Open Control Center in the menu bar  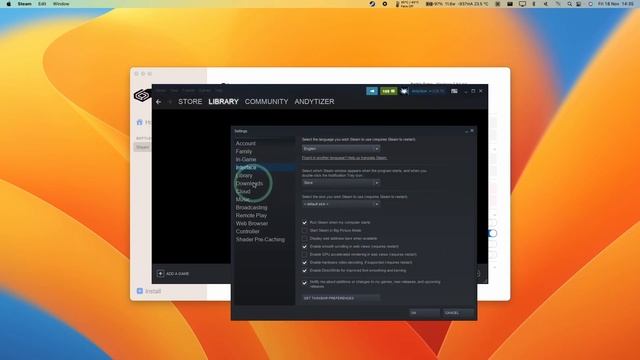click(x=579, y=4)
